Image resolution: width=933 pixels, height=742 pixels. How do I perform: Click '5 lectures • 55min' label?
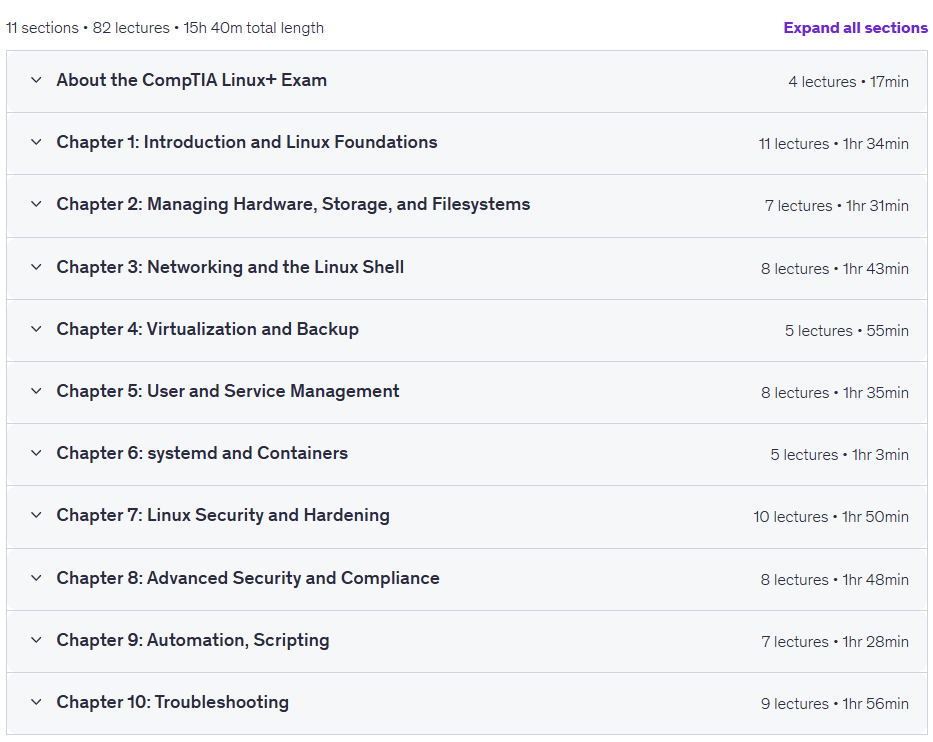point(847,330)
